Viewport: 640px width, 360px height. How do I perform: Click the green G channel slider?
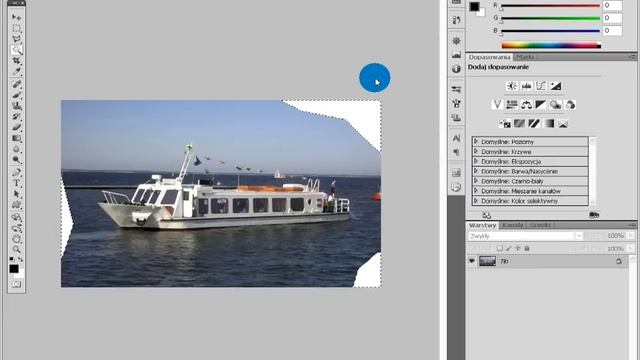click(x=550, y=18)
